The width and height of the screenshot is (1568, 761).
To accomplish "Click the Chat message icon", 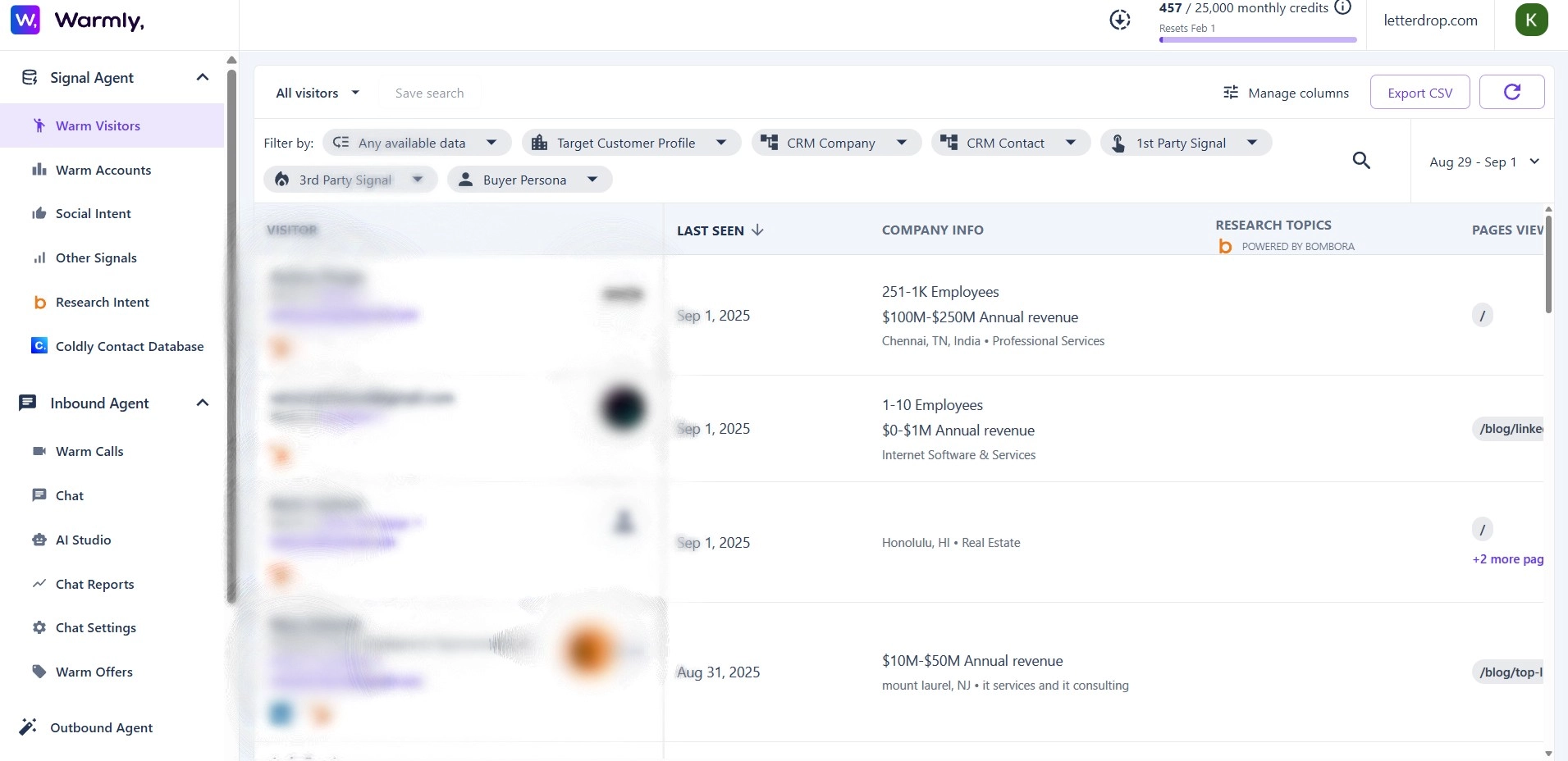I will pyautogui.click(x=39, y=495).
